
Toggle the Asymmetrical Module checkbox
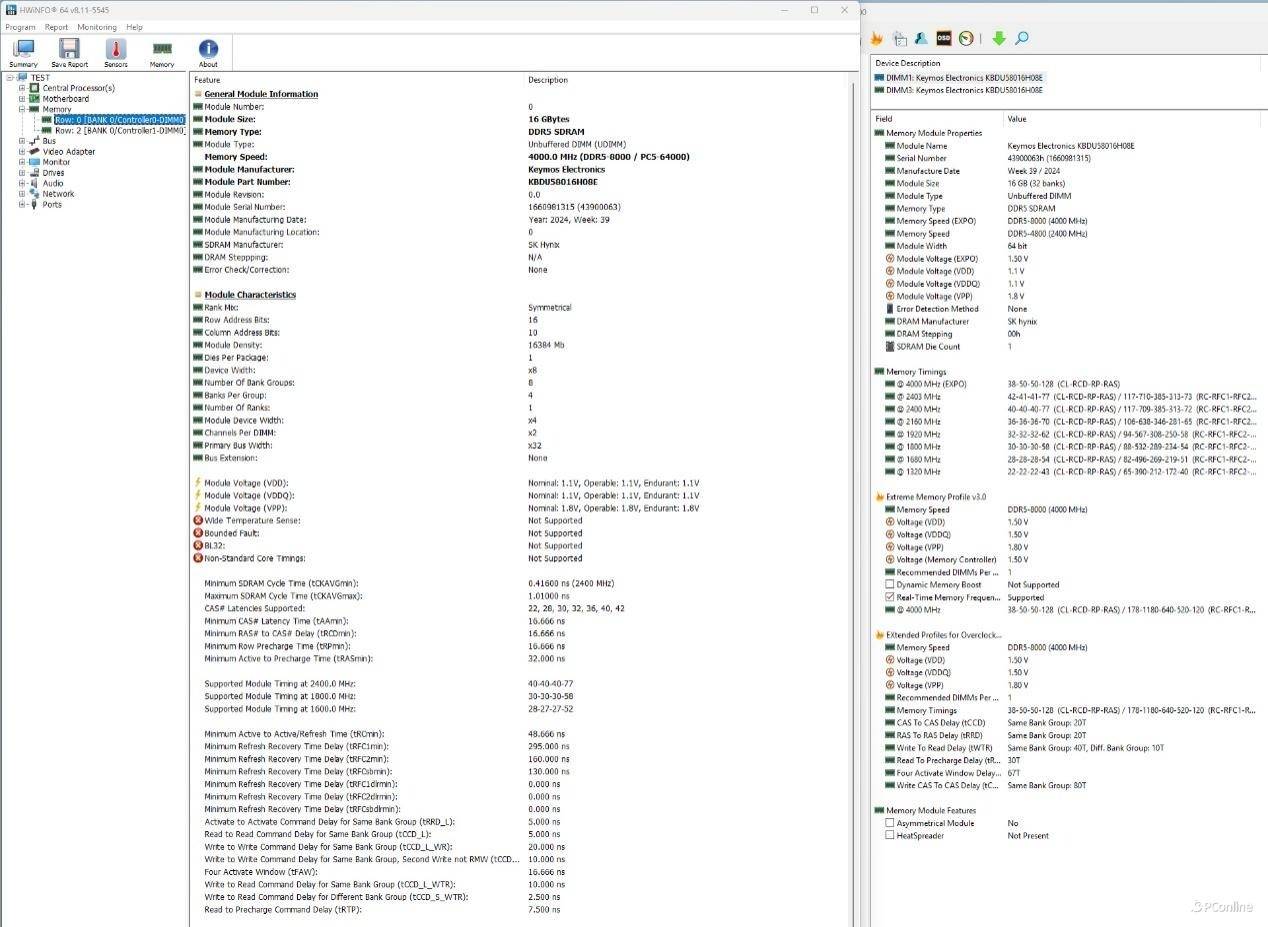click(890, 823)
